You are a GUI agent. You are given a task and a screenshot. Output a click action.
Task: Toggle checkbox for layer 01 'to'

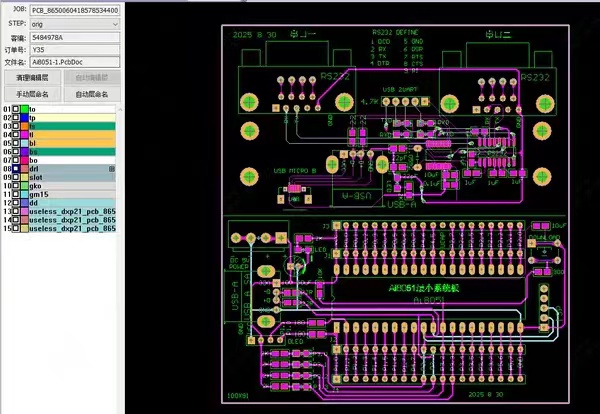(x=17, y=108)
